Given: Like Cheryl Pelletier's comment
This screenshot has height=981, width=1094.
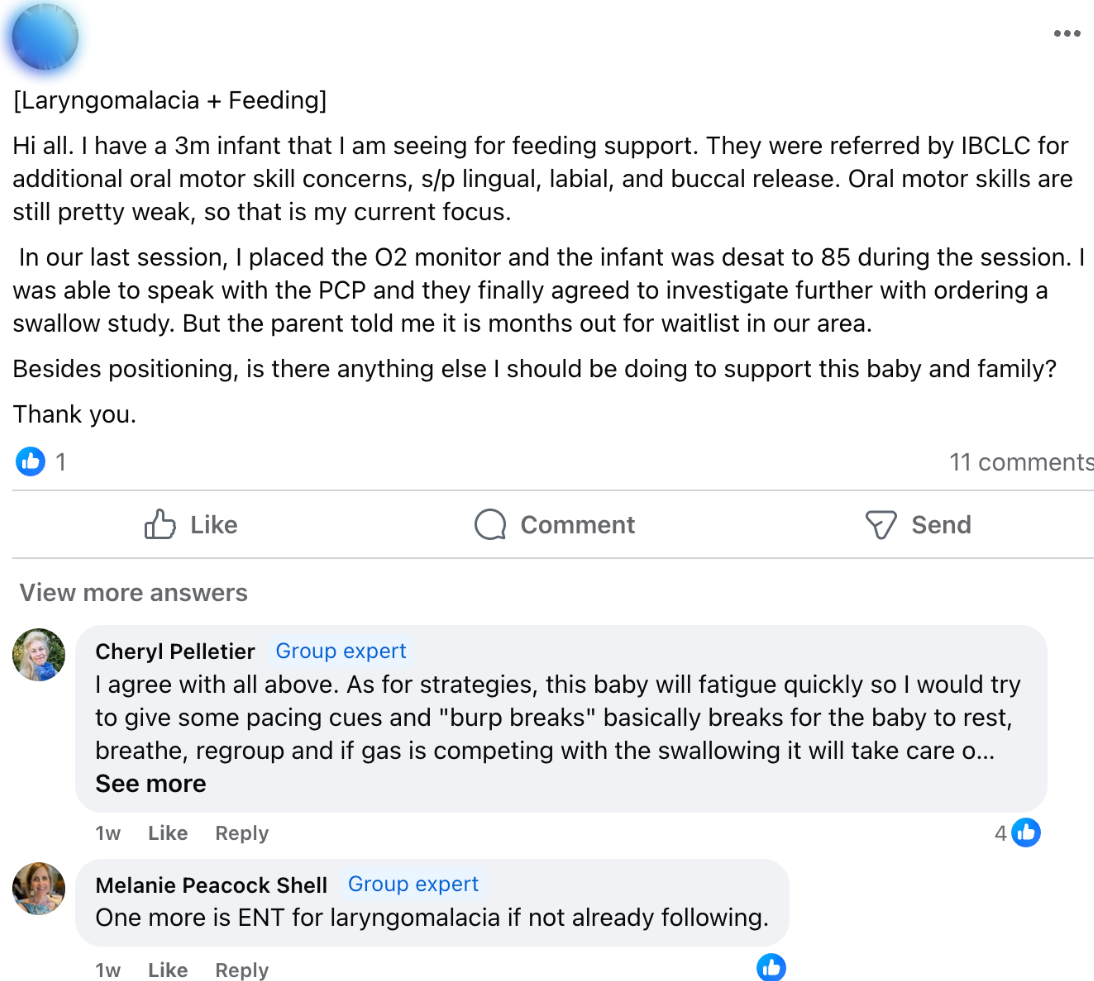Looking at the screenshot, I should tap(167, 833).
